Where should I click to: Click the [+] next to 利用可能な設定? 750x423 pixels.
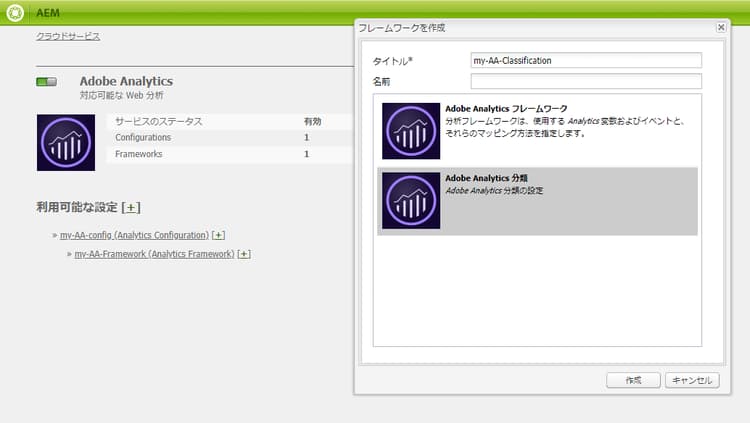point(131,208)
